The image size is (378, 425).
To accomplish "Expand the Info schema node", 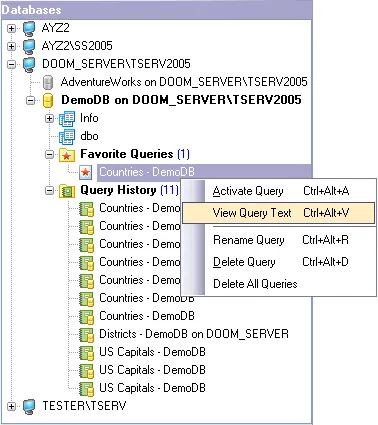I will click(49, 118).
